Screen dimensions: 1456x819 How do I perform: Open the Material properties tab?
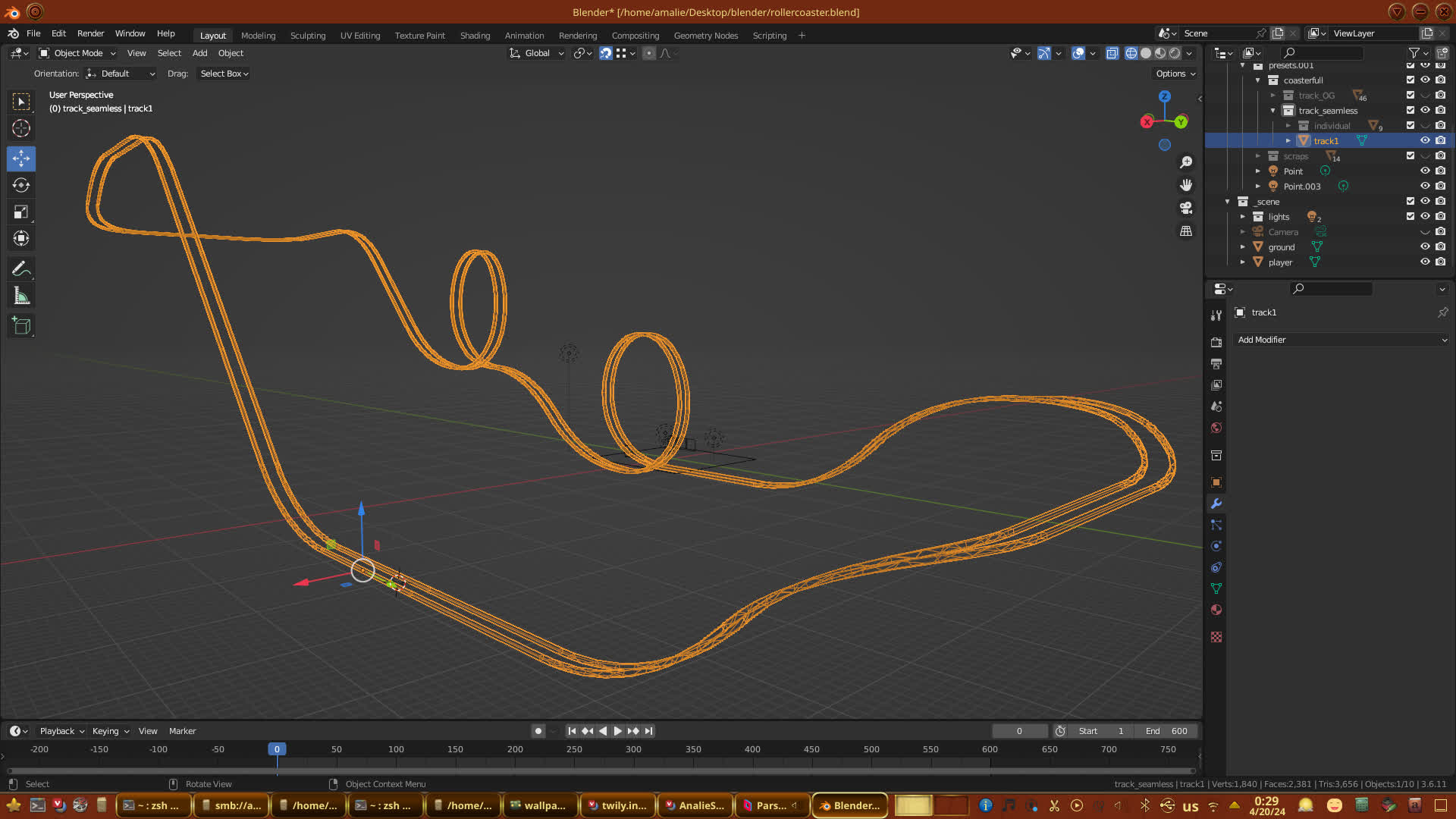click(1216, 610)
